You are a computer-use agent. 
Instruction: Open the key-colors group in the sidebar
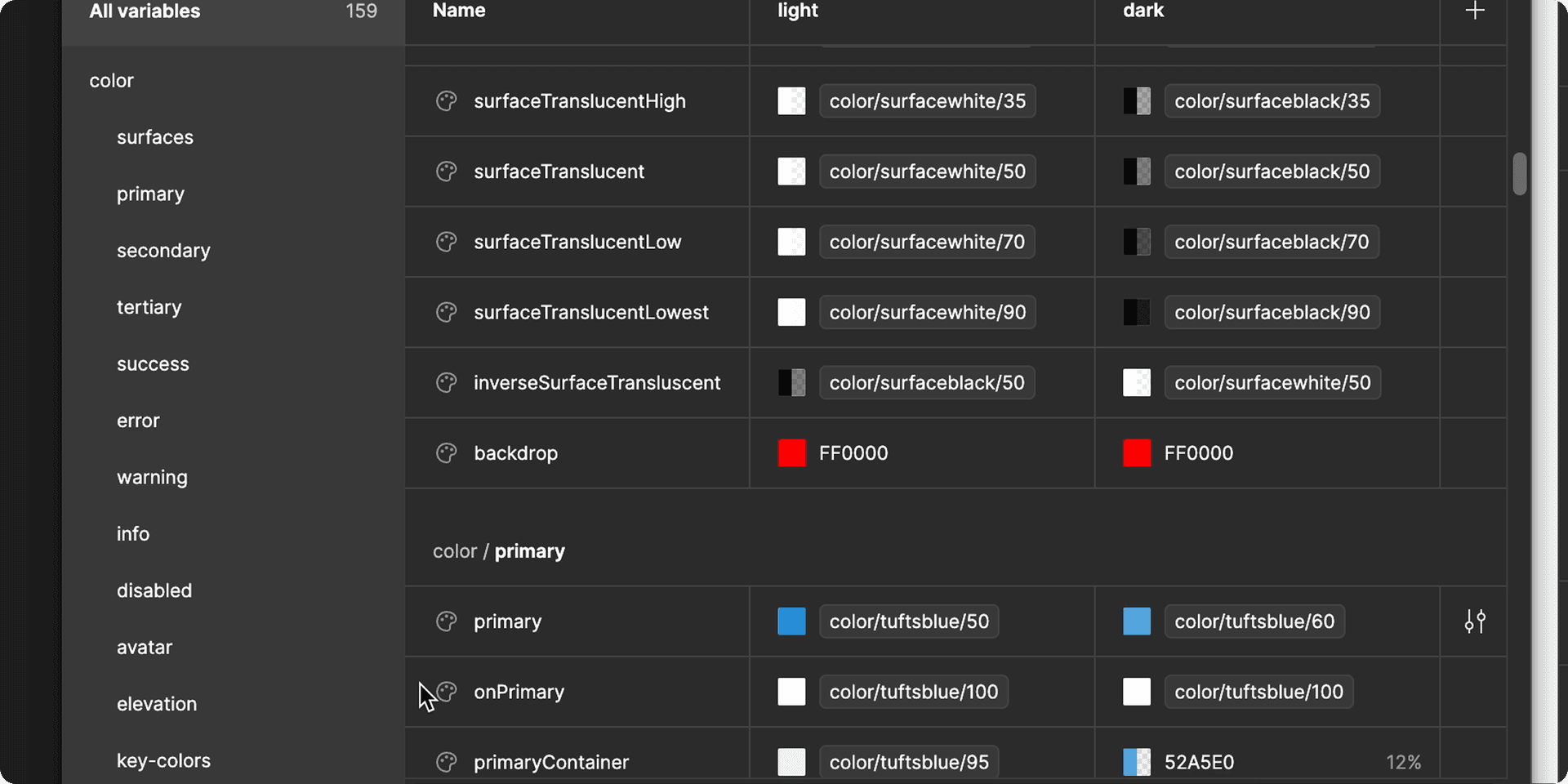(163, 760)
